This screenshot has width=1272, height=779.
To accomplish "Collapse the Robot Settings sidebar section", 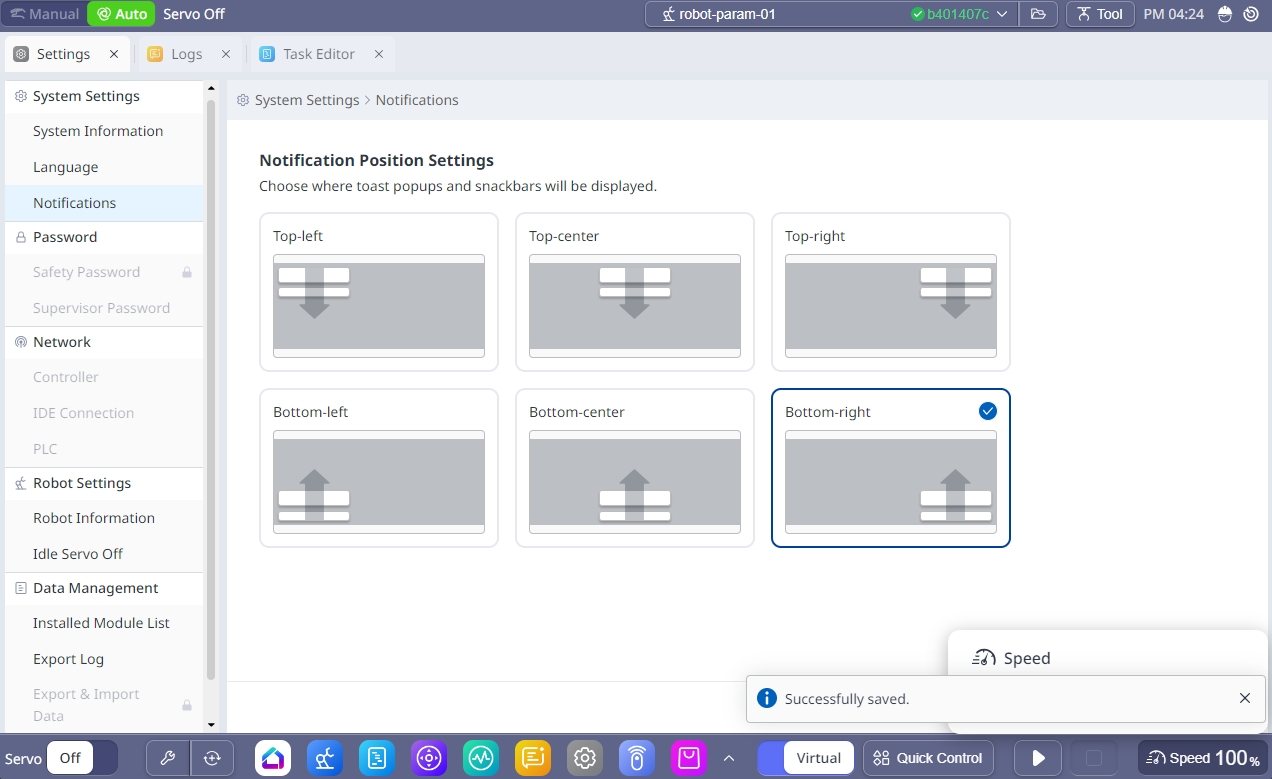I will (82, 483).
